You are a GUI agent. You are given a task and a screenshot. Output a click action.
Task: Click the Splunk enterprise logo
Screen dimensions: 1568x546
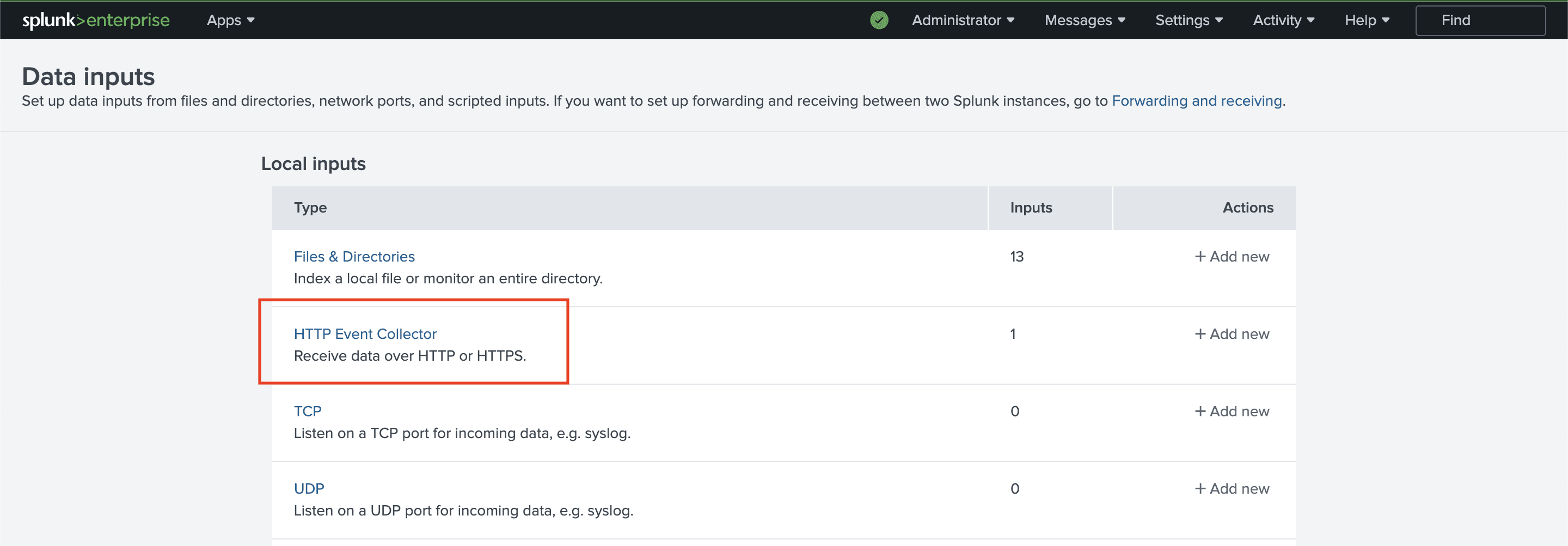tap(96, 20)
